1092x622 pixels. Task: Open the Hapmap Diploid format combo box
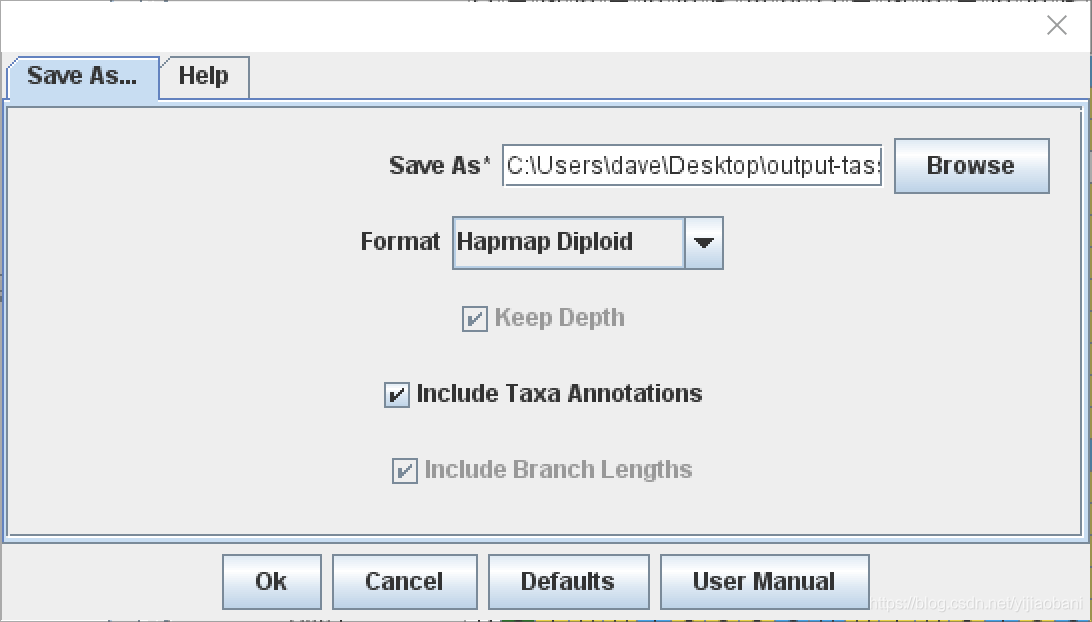(568, 243)
